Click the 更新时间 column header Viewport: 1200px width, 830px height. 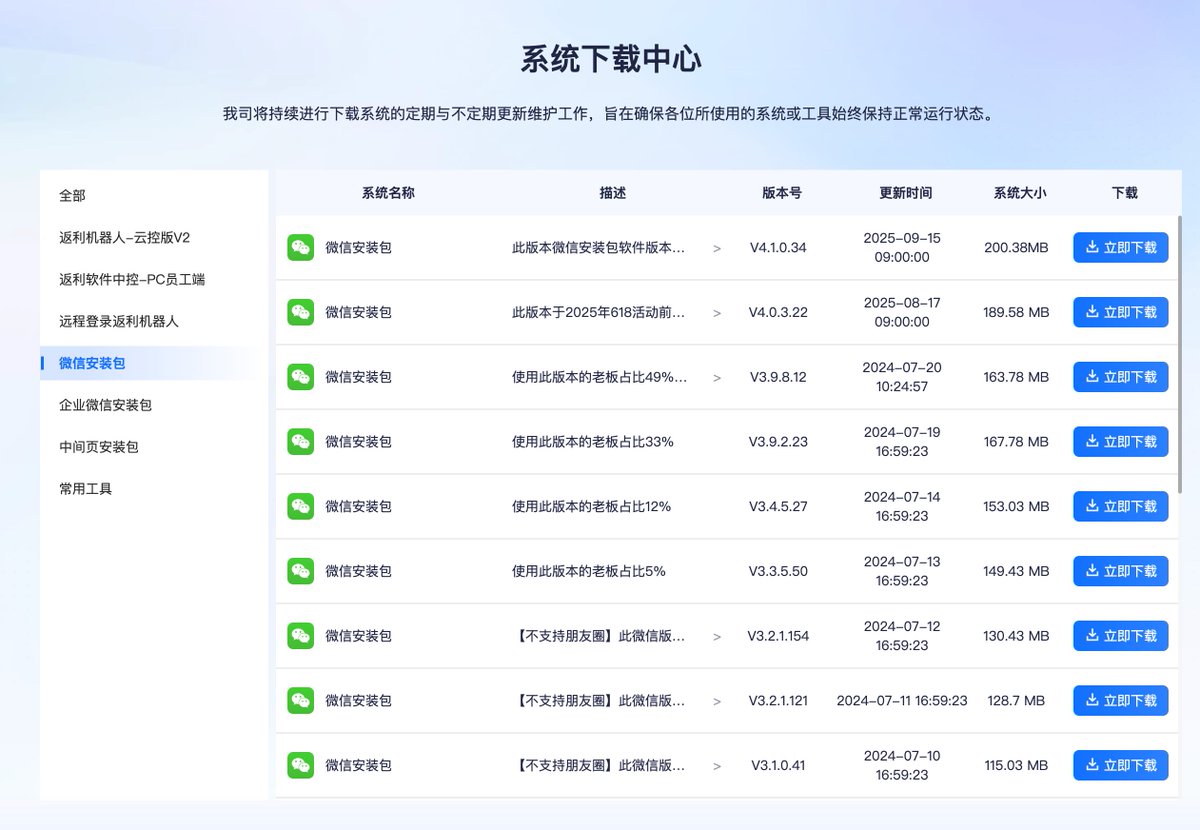pyautogui.click(x=905, y=193)
